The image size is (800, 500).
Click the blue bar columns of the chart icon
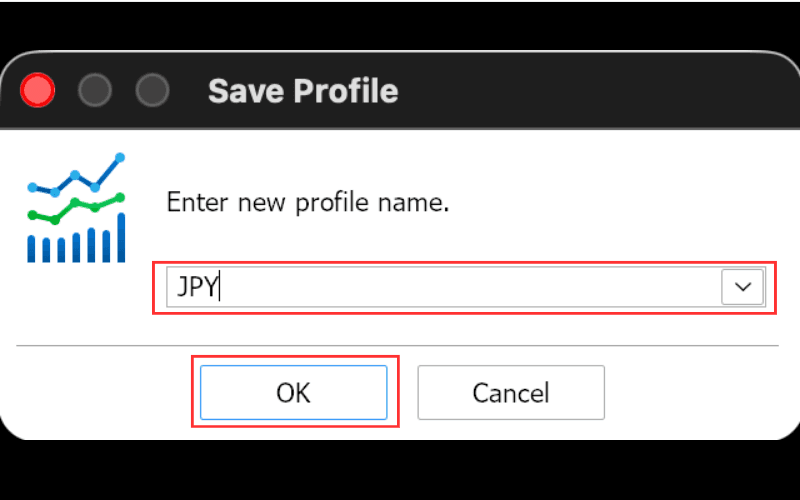click(76, 238)
